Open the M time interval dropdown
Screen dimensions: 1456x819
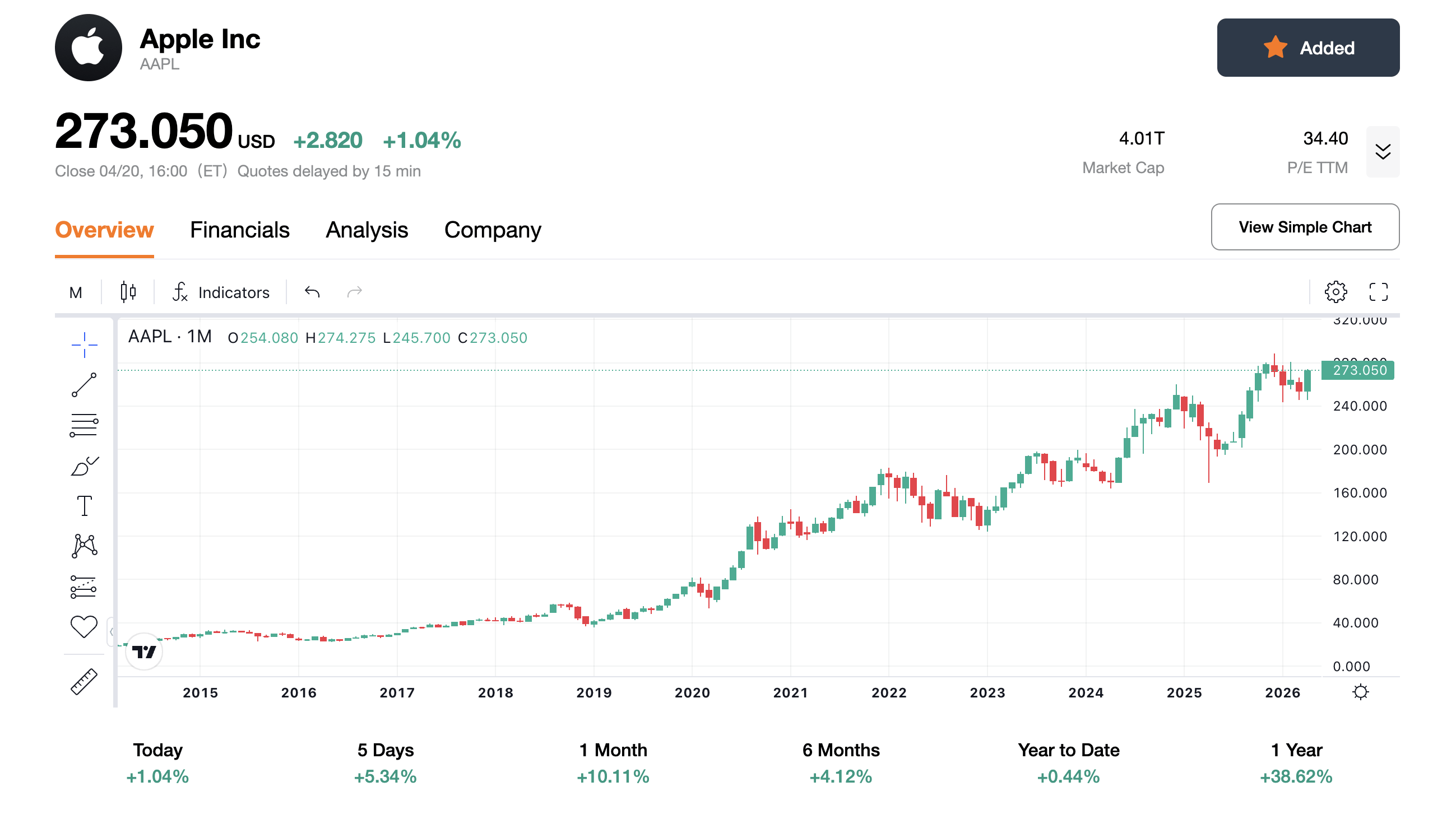tap(76, 292)
